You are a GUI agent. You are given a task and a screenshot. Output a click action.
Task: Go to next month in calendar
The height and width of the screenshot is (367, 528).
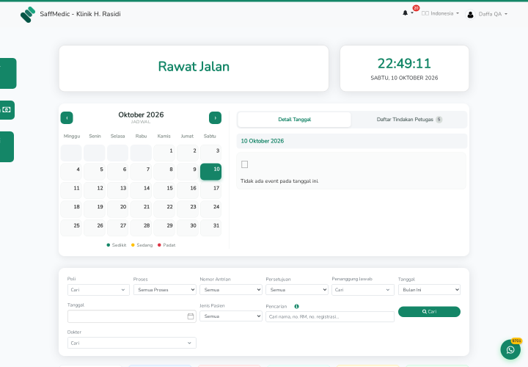point(215,118)
